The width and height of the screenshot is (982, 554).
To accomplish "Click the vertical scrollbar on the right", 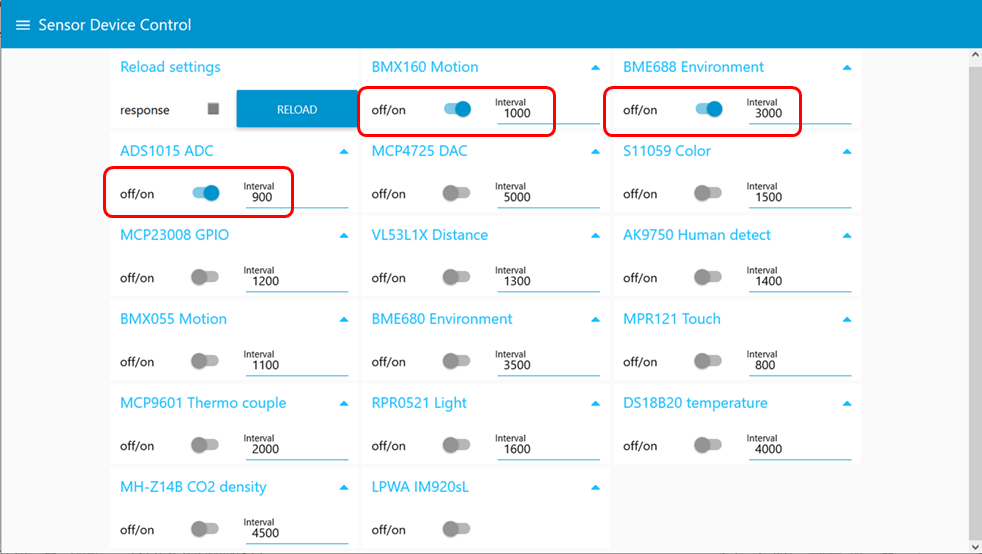I will tap(975, 300).
